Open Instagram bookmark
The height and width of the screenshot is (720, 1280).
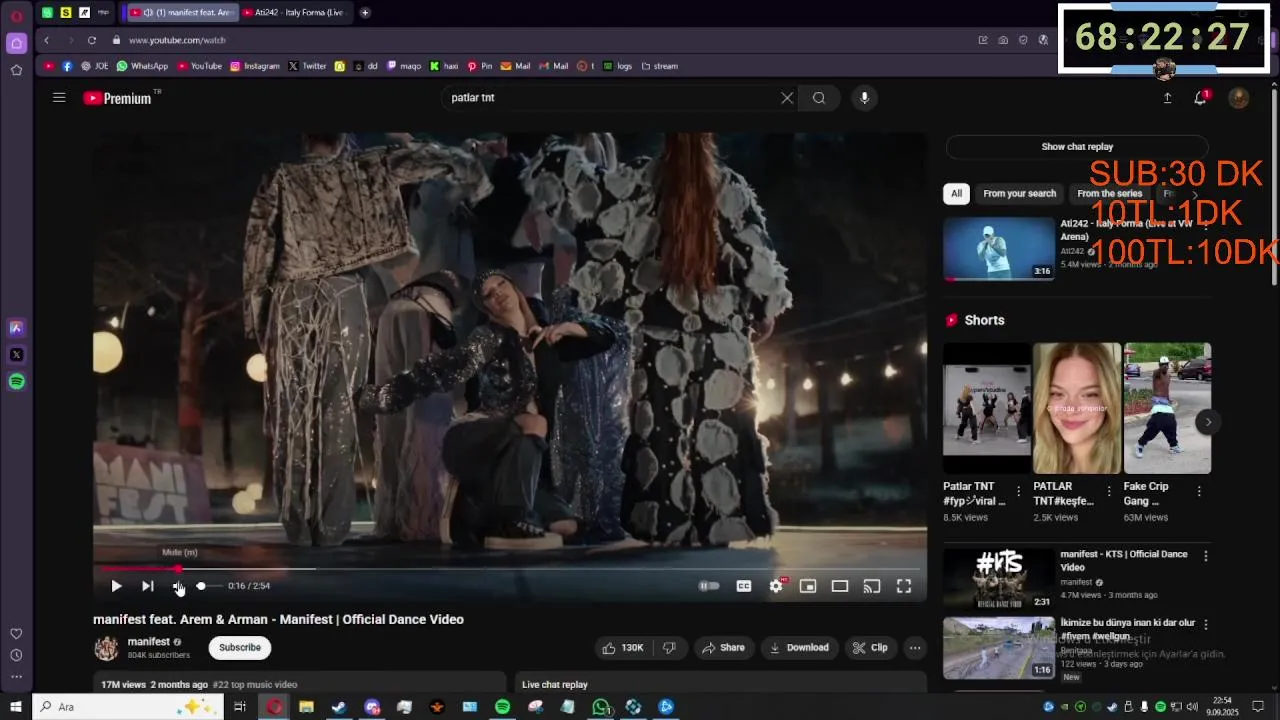pos(255,66)
